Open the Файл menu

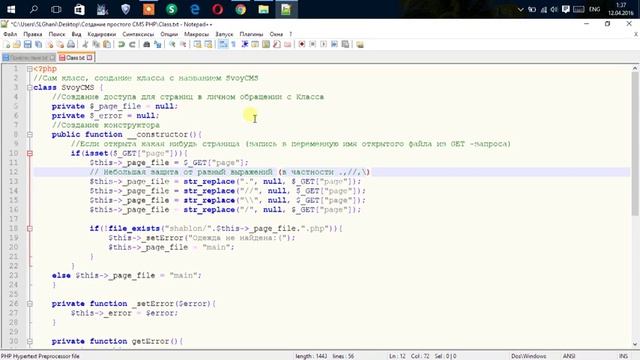pyautogui.click(x=10, y=34)
